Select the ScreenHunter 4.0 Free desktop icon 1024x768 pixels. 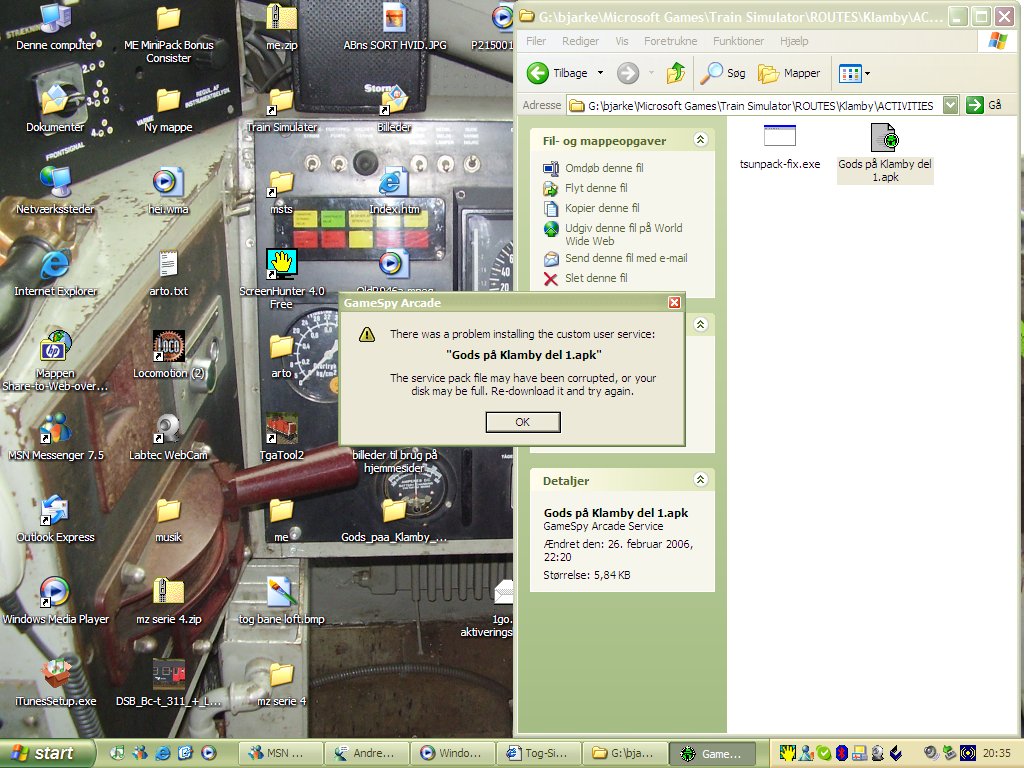point(281,280)
